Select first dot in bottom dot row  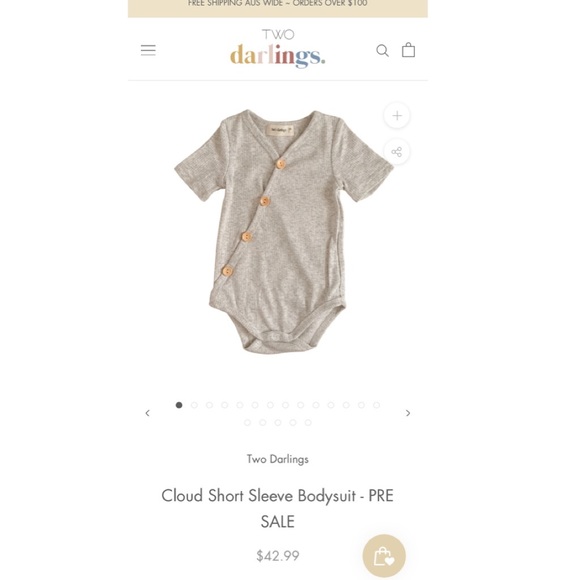[x=247, y=422]
